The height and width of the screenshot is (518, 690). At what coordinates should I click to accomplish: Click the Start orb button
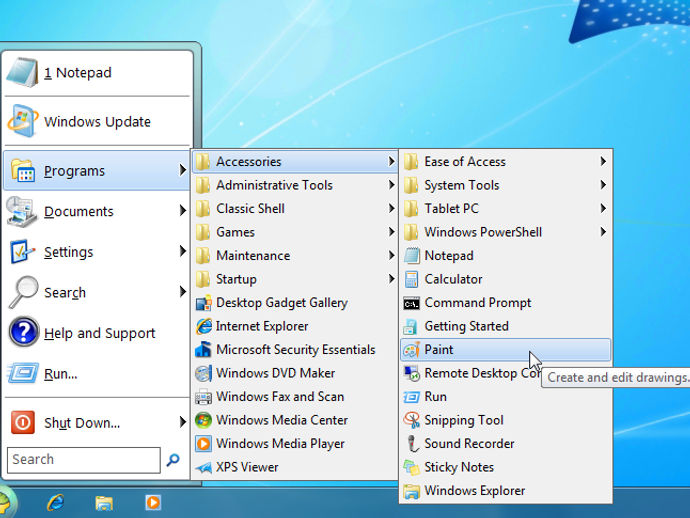(x=5, y=503)
